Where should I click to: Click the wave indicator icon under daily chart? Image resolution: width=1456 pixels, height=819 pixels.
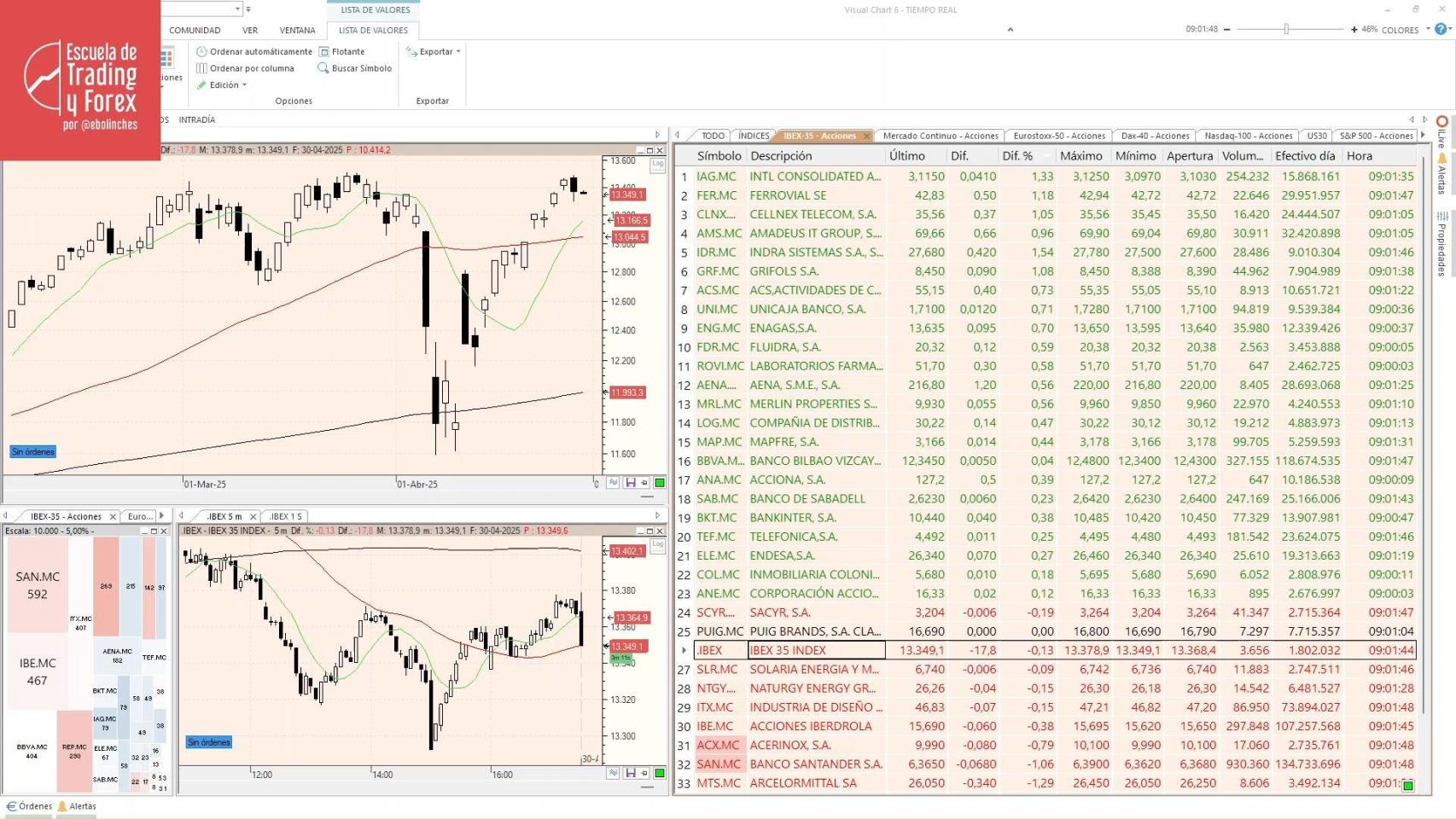[613, 483]
